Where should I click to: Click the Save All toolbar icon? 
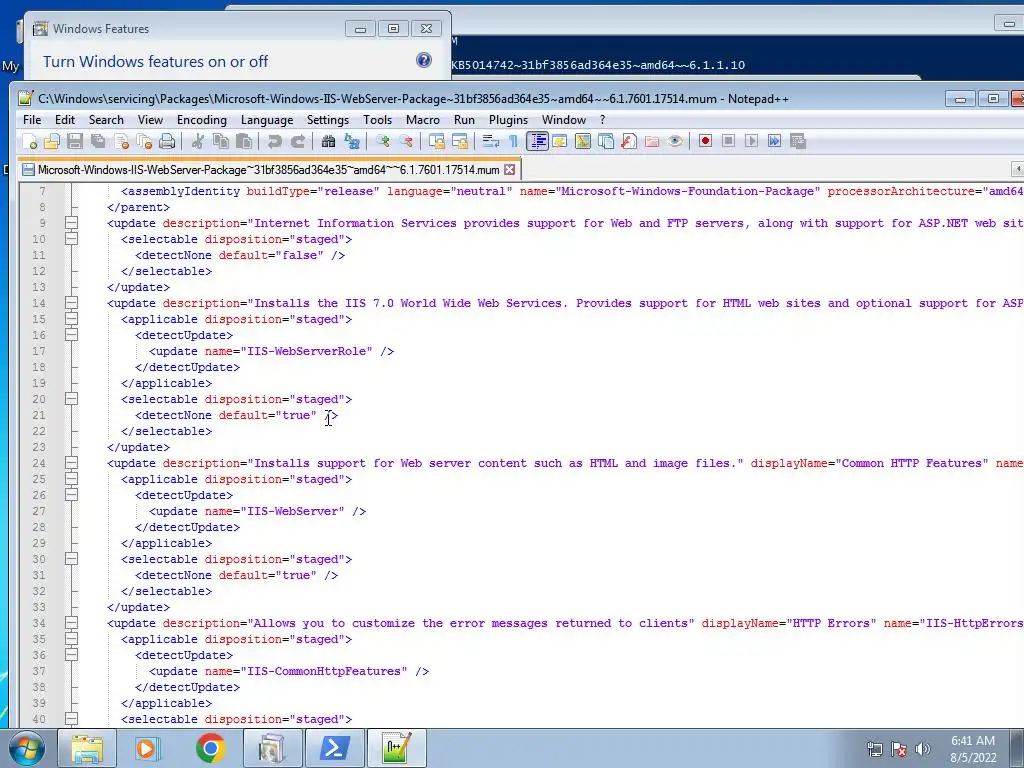[98, 142]
